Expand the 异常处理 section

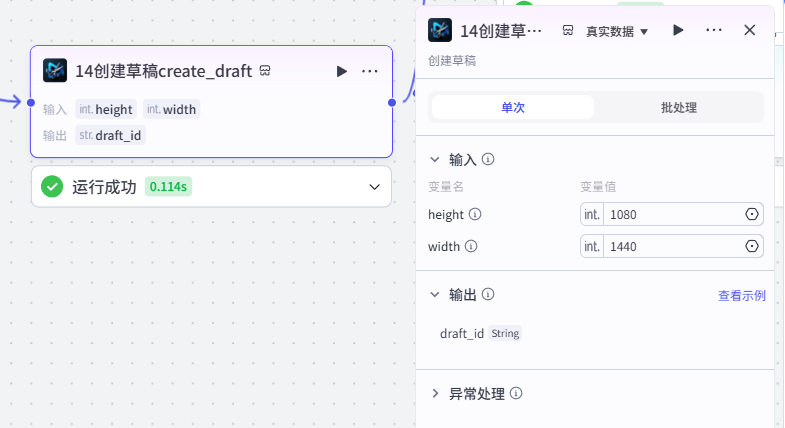(435, 393)
